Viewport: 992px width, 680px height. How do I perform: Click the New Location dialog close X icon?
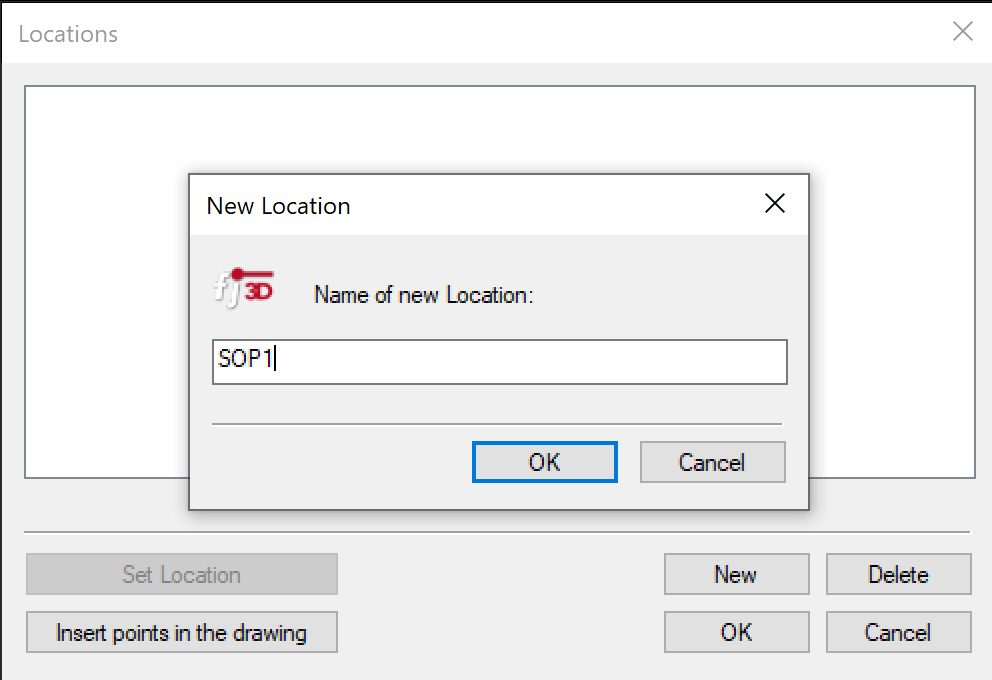pos(774,203)
